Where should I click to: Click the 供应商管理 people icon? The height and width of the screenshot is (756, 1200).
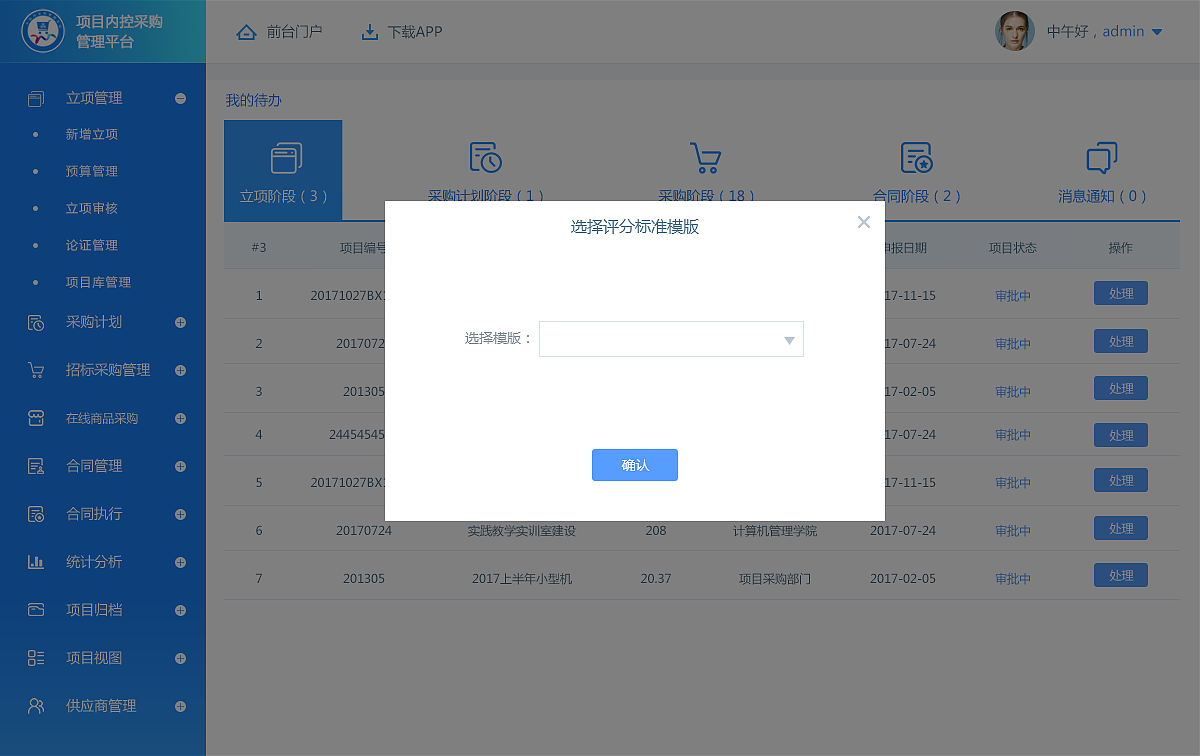33,705
